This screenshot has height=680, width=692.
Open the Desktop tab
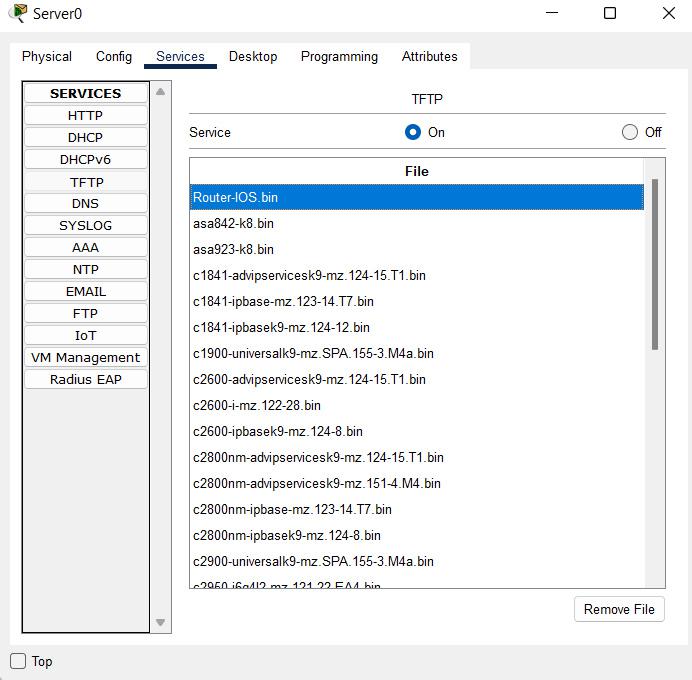coord(253,57)
